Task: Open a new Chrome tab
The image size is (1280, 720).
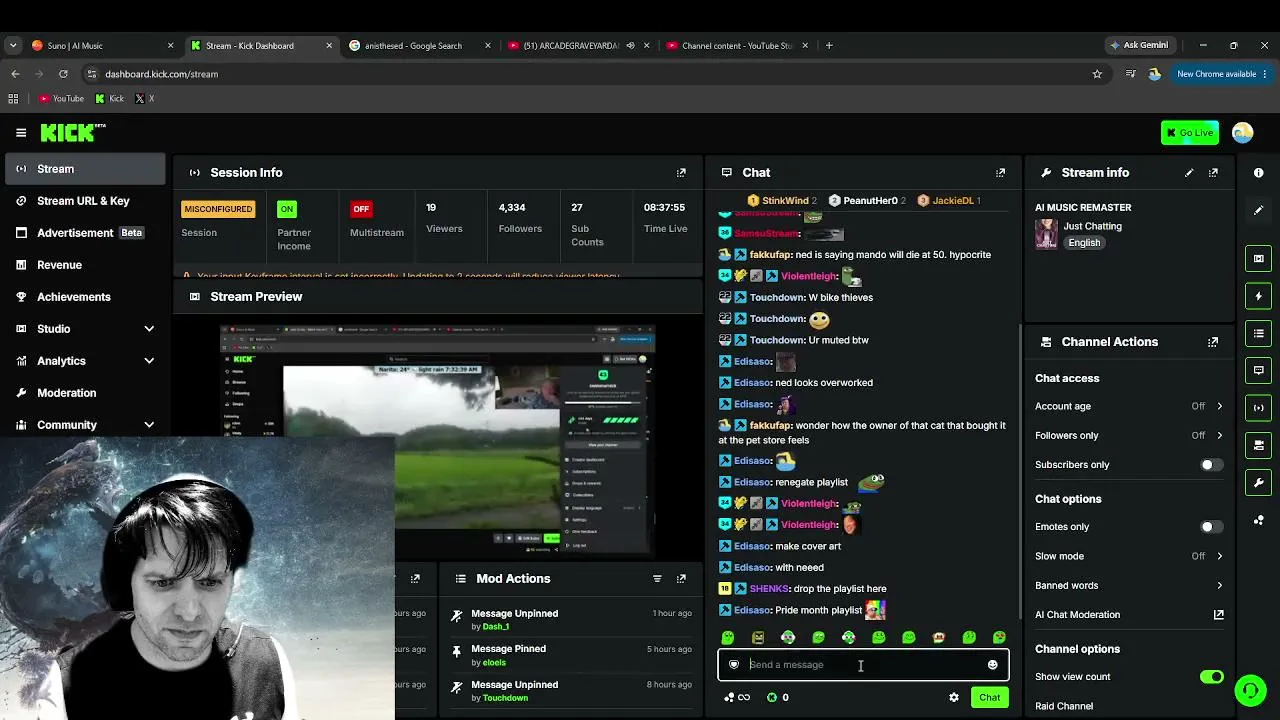Action: click(829, 45)
